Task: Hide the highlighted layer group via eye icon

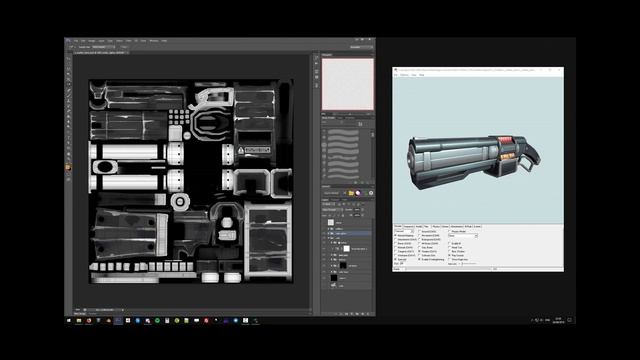Action: coord(324,233)
